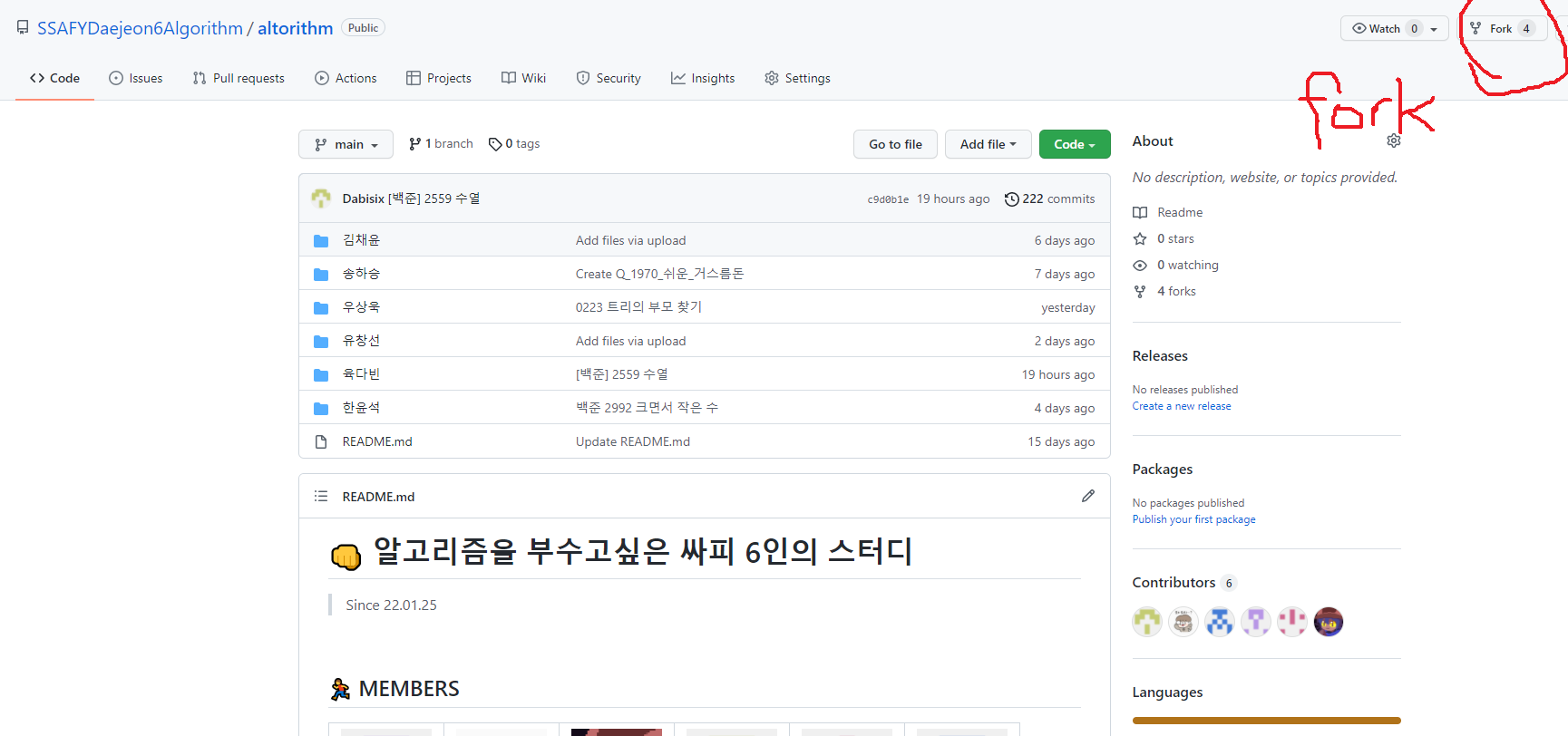Open commit hash c9d0b1e

coord(888,199)
